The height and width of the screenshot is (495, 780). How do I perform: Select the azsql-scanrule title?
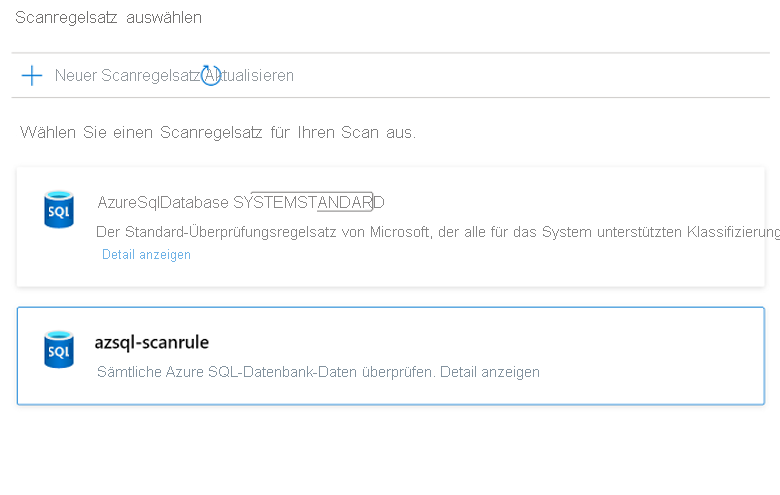click(x=152, y=342)
